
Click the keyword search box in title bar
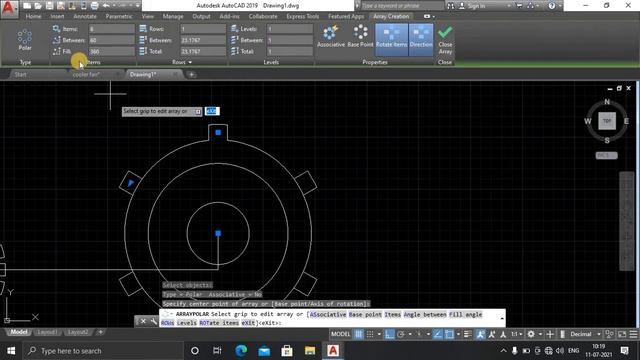[x=402, y=6]
